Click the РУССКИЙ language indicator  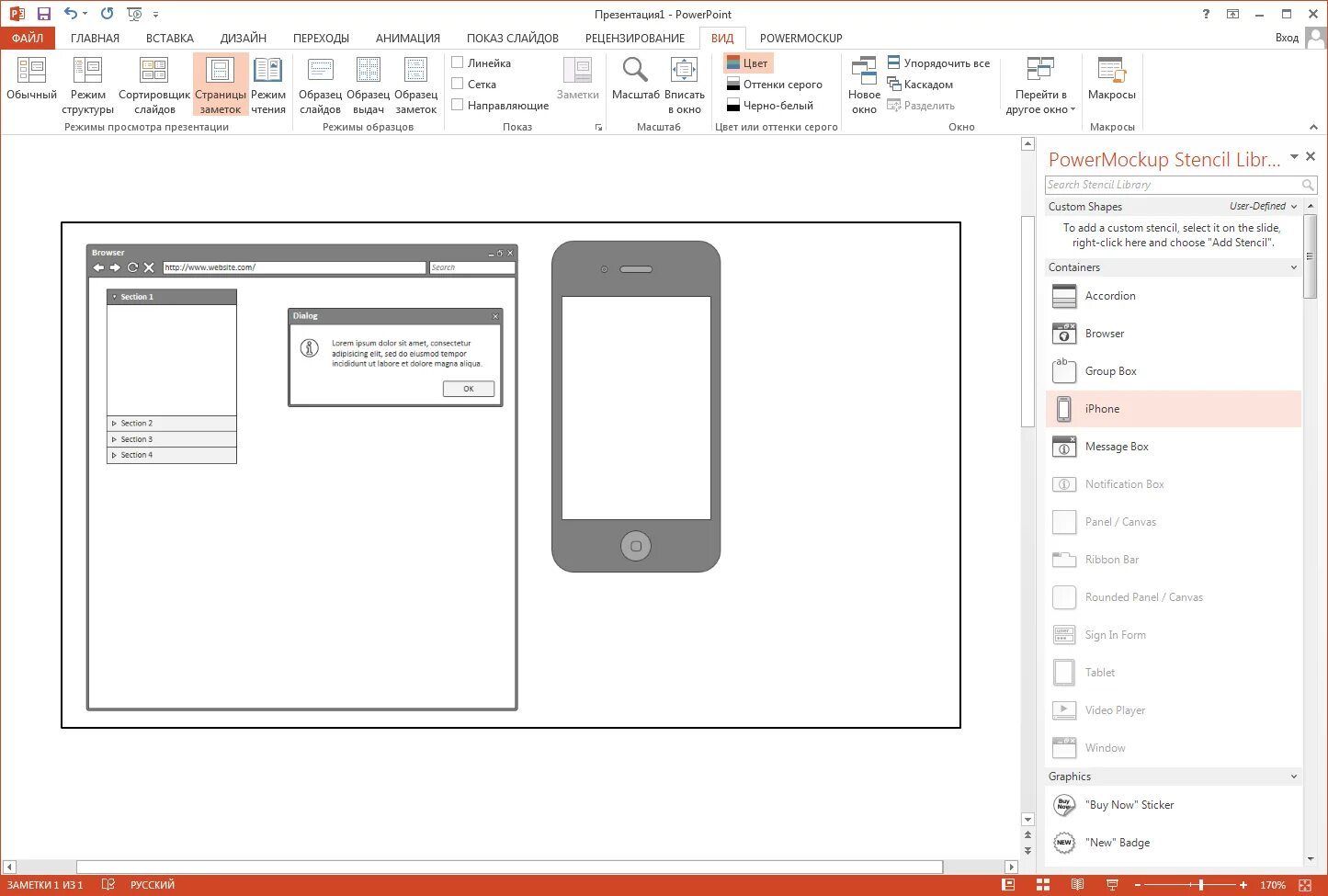coord(153,885)
